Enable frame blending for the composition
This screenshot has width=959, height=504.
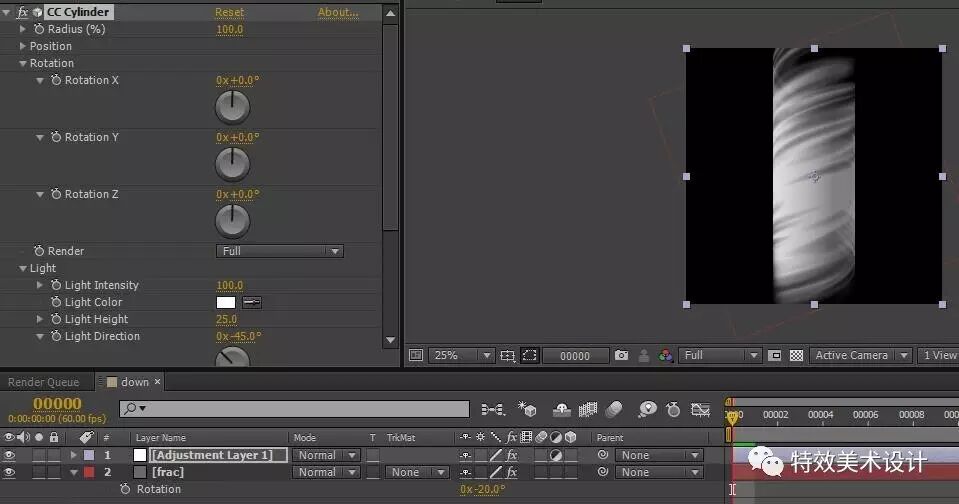tap(588, 409)
